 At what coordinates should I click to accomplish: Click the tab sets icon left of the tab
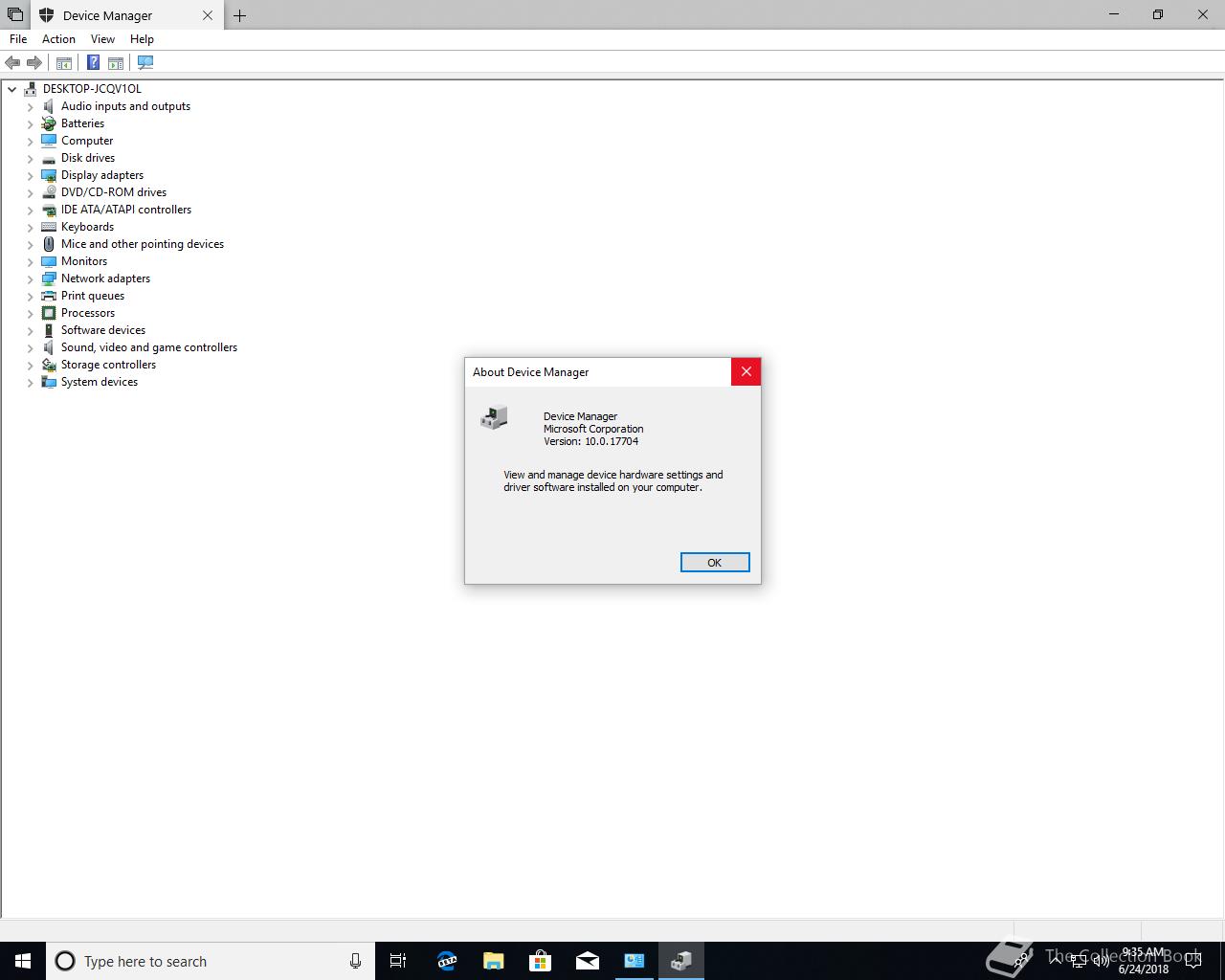pyautogui.click(x=15, y=15)
